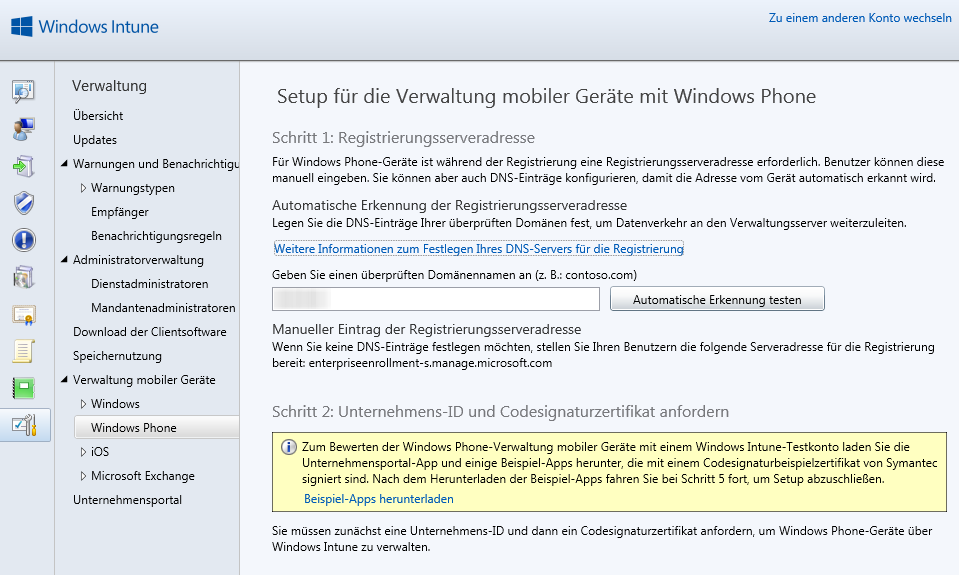
Task: Click the Windows Intune logo
Action: point(85,26)
